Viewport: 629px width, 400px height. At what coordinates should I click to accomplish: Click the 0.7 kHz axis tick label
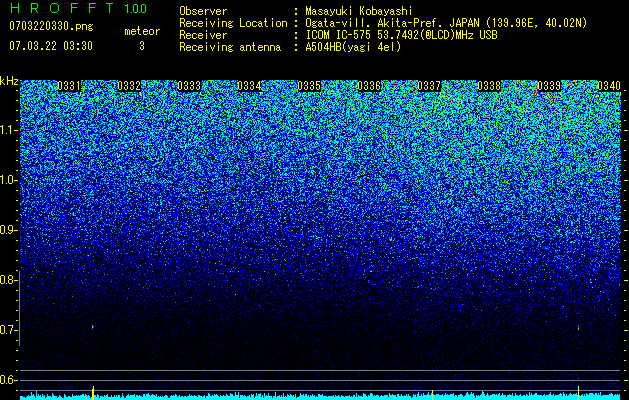coord(9,330)
